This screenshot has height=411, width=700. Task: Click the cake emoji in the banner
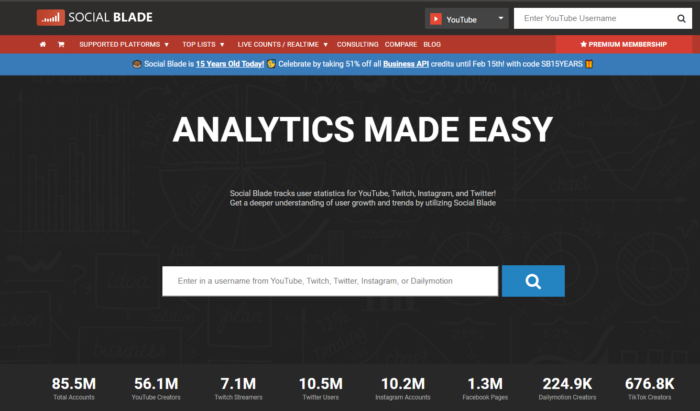pyautogui.click(x=137, y=64)
